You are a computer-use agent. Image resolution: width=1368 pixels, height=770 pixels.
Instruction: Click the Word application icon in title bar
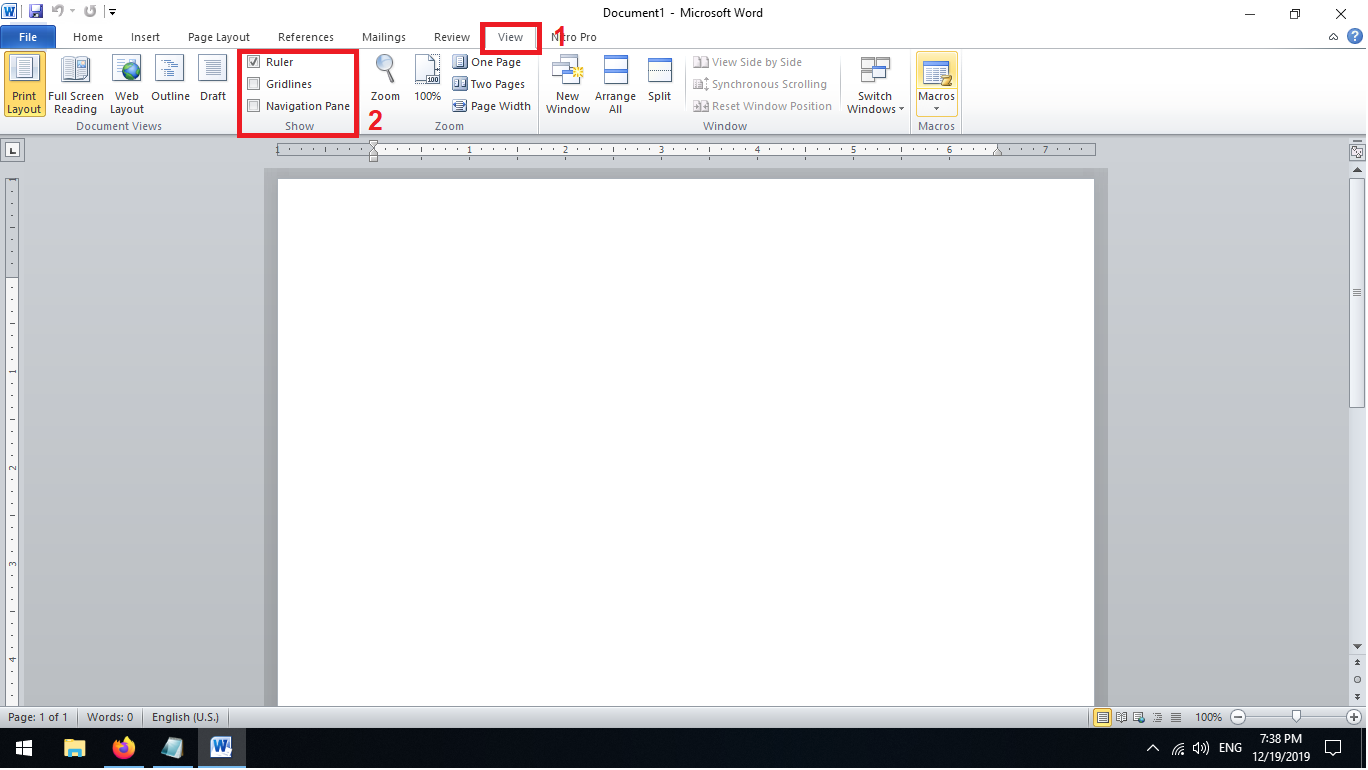point(10,12)
